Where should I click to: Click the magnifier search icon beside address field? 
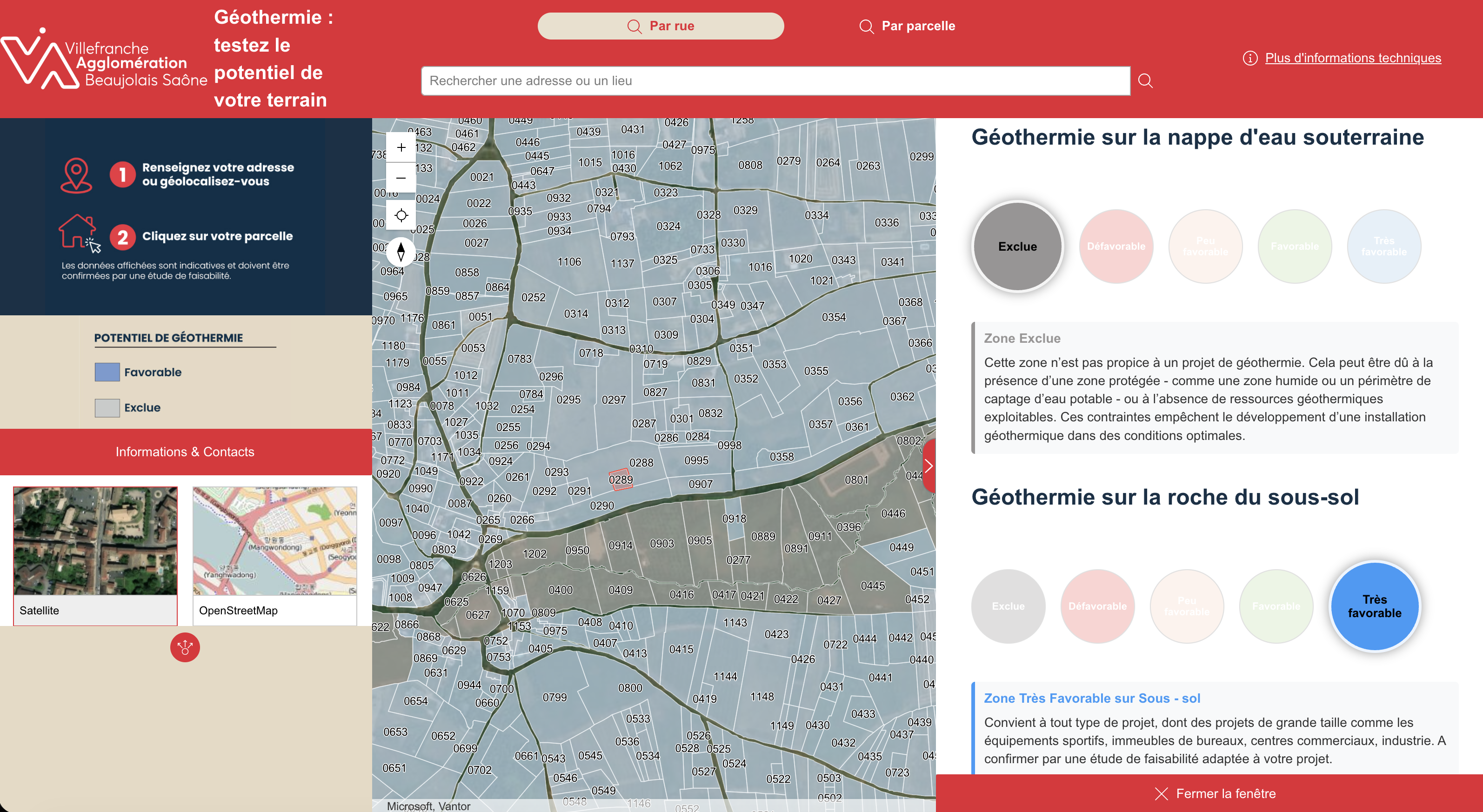click(1145, 81)
